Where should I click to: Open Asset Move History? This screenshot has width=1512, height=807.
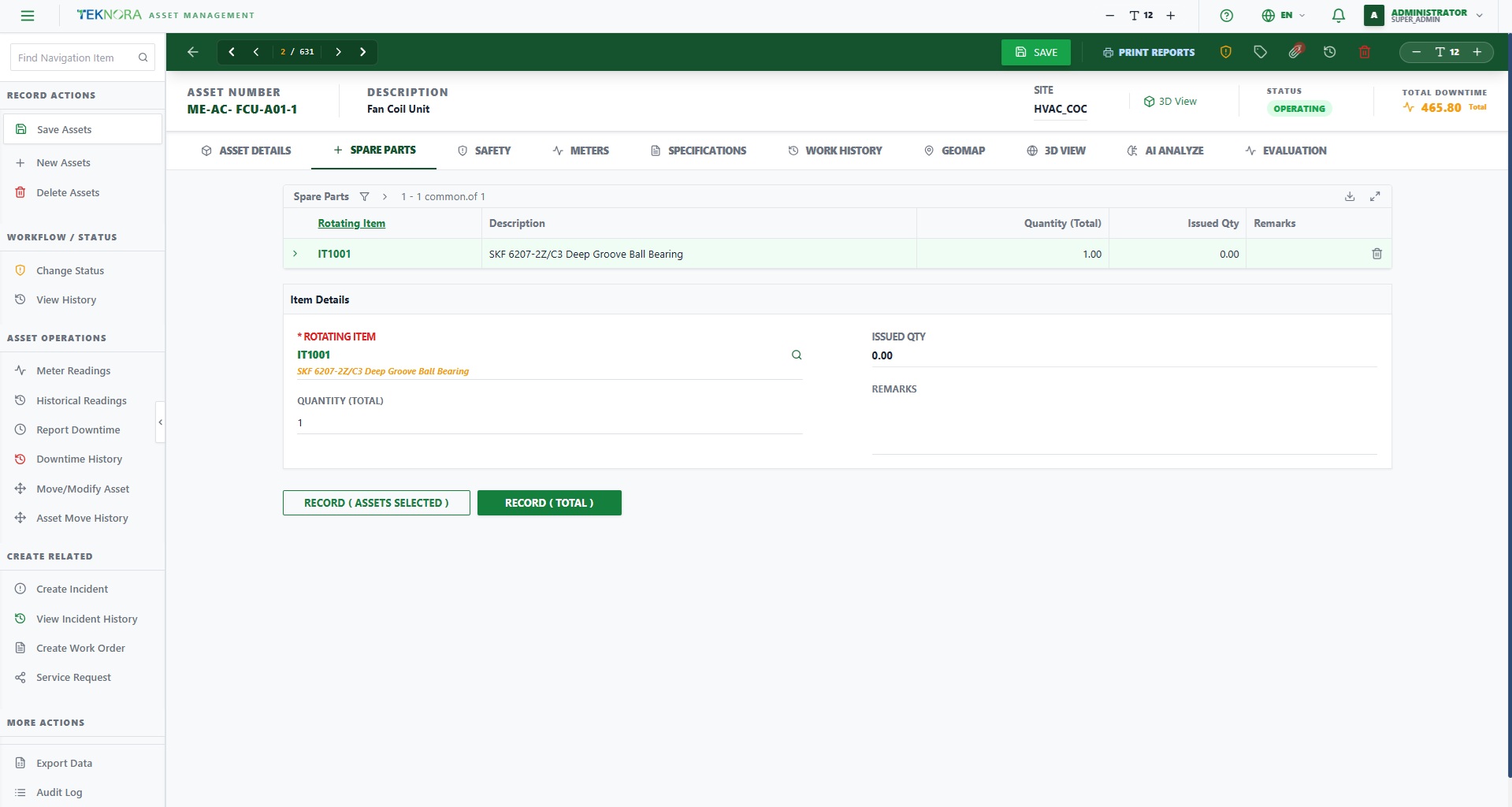82,519
